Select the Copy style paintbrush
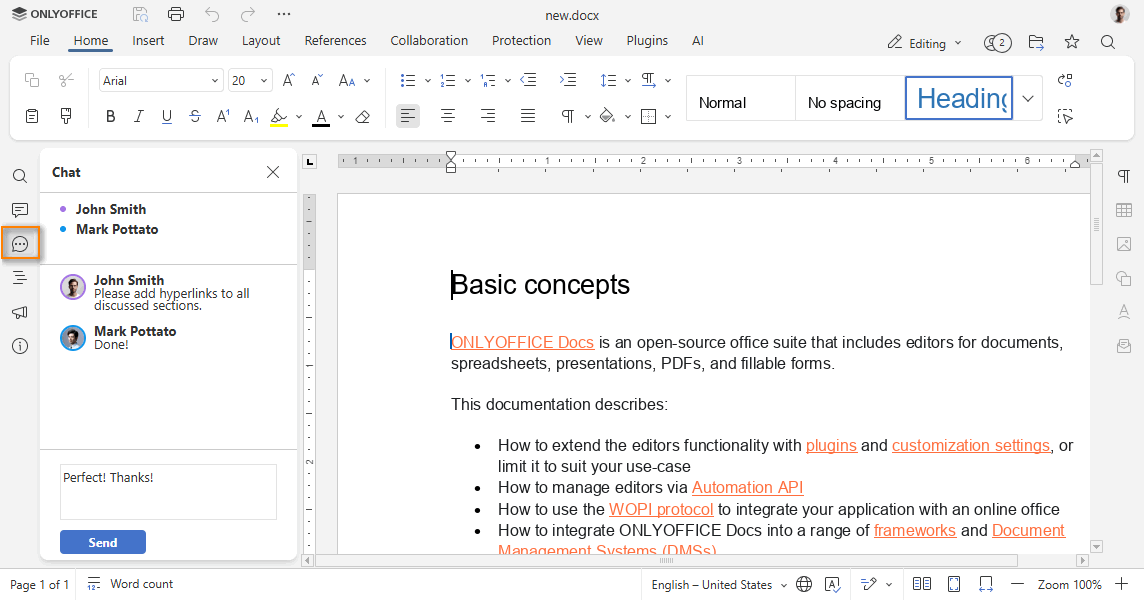1144x600 pixels. [66, 115]
